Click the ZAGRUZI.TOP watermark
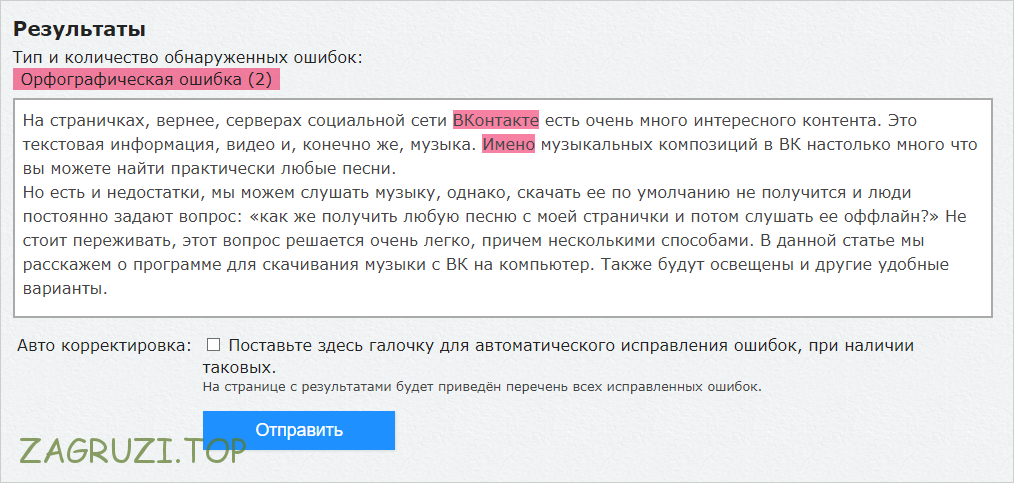1014x483 pixels. (132, 450)
